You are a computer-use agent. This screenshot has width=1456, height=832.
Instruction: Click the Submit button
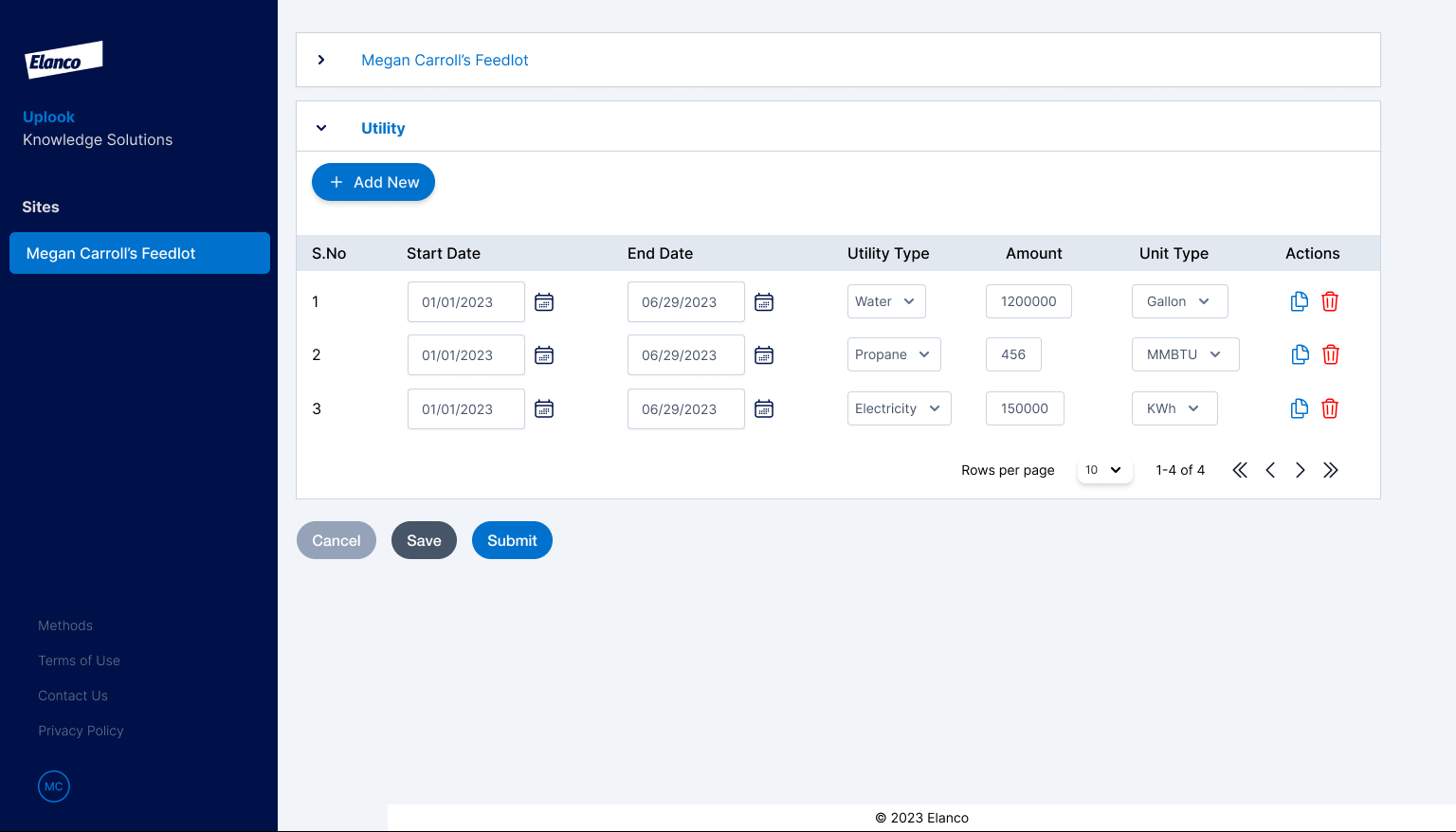pos(512,540)
